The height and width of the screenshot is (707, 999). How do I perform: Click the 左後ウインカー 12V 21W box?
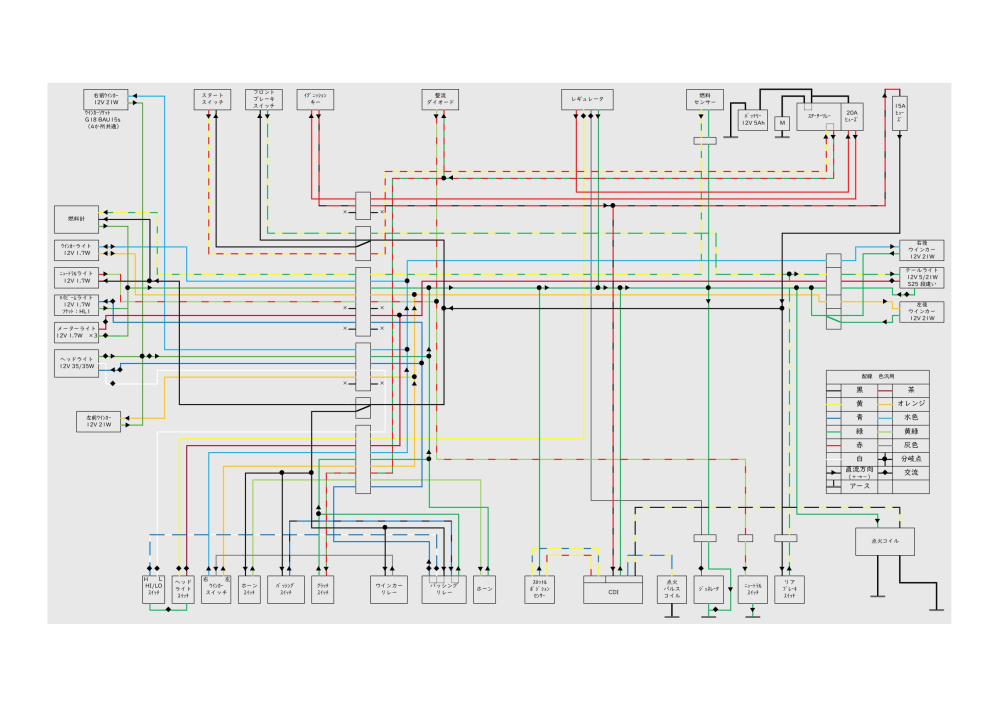922,311
